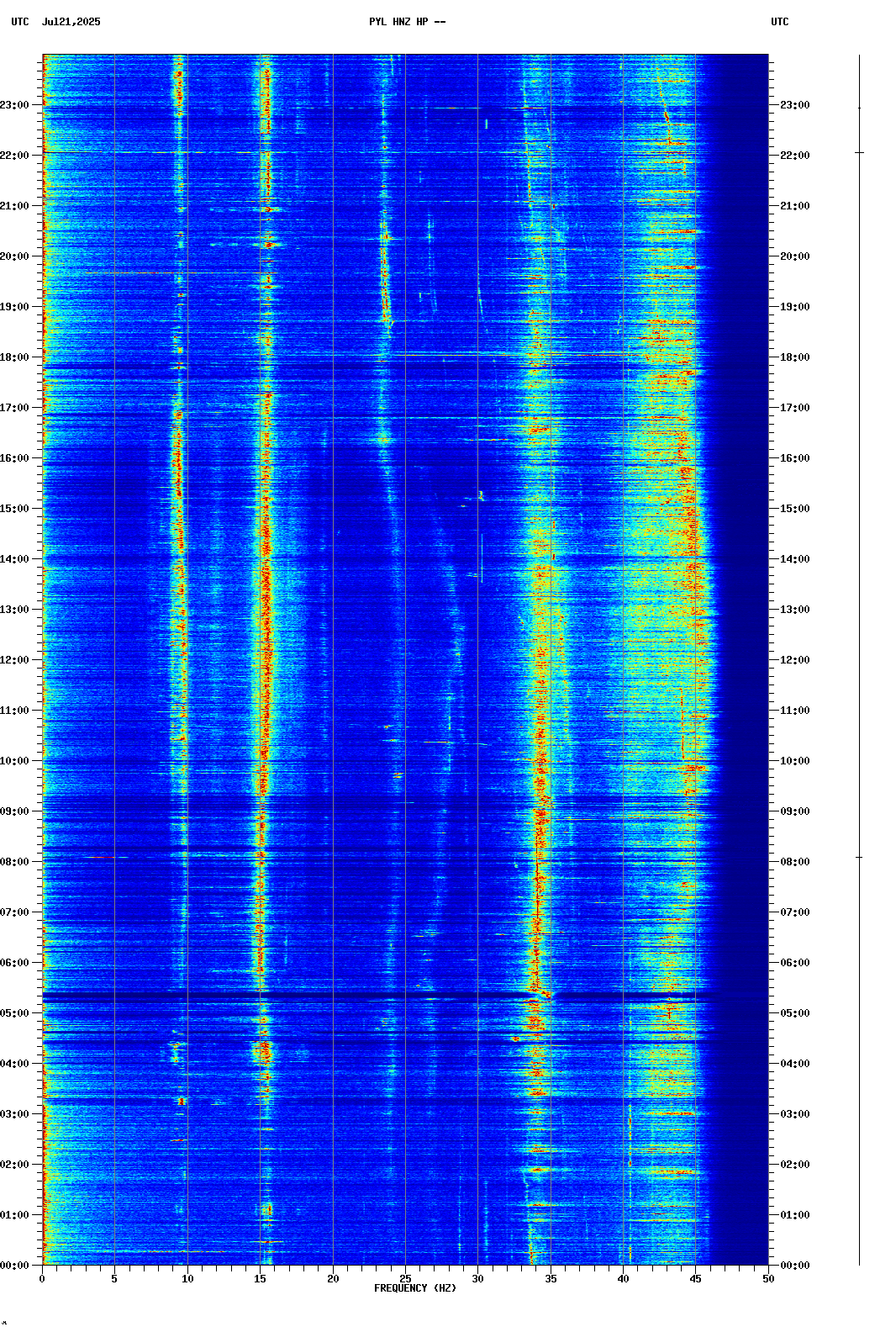The height and width of the screenshot is (1332, 896).
Task: Click 05:00 on the right time axis
Action: (x=795, y=1013)
